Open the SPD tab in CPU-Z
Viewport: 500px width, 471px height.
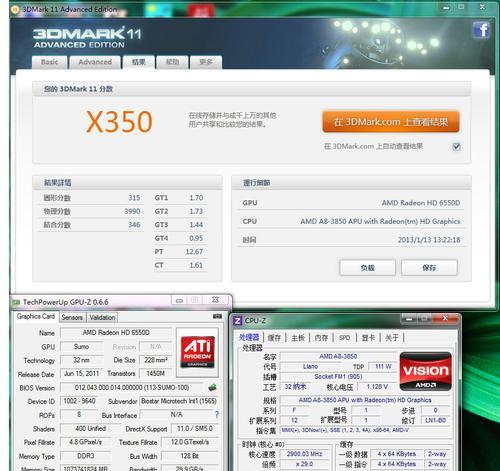pos(344,338)
